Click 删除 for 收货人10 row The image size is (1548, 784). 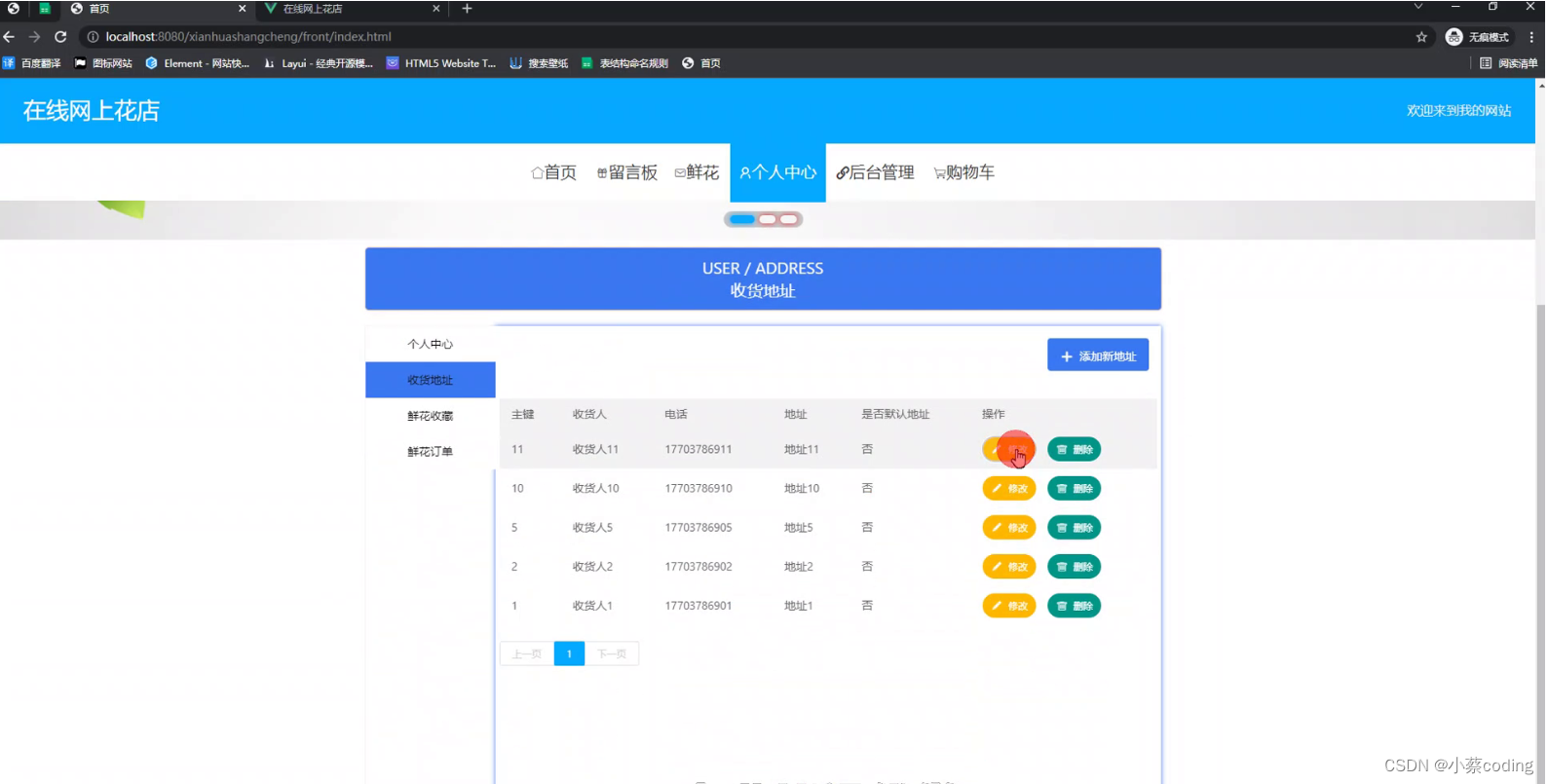pyautogui.click(x=1074, y=489)
